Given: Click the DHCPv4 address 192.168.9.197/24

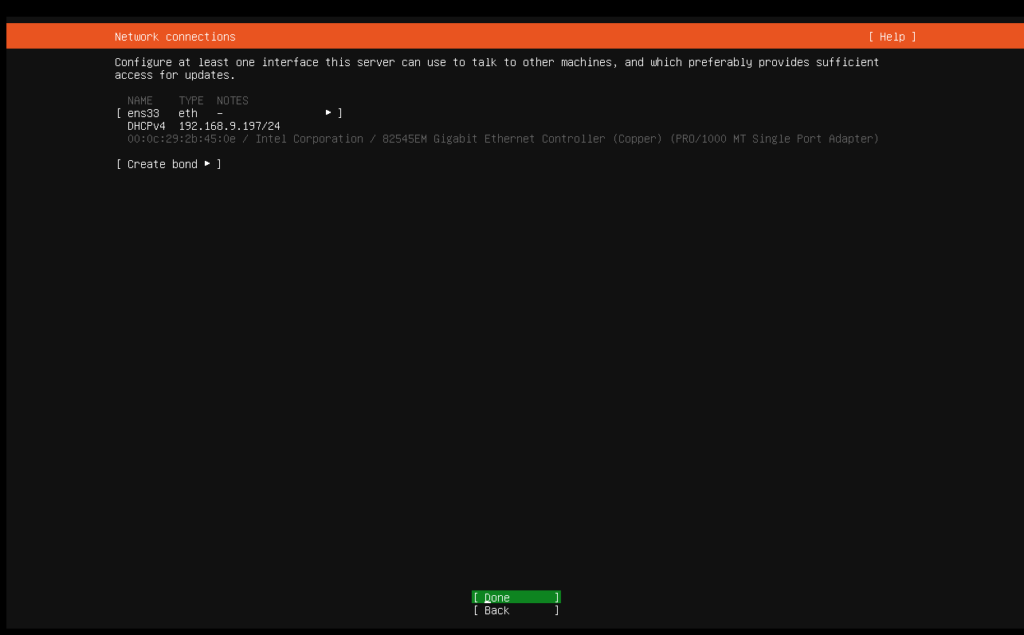Looking at the screenshot, I should (x=229, y=126).
